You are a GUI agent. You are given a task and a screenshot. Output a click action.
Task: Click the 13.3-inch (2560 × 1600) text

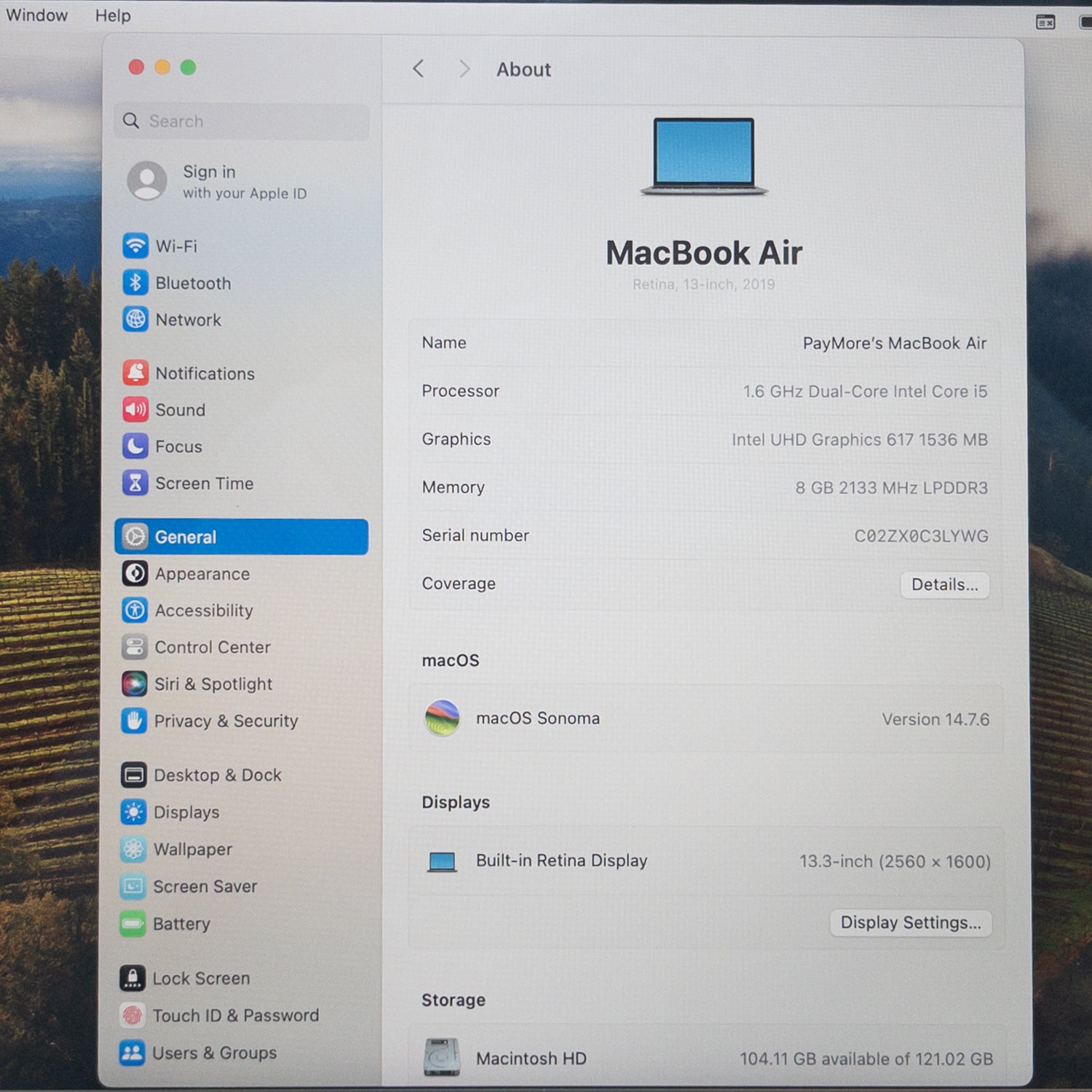coord(895,861)
